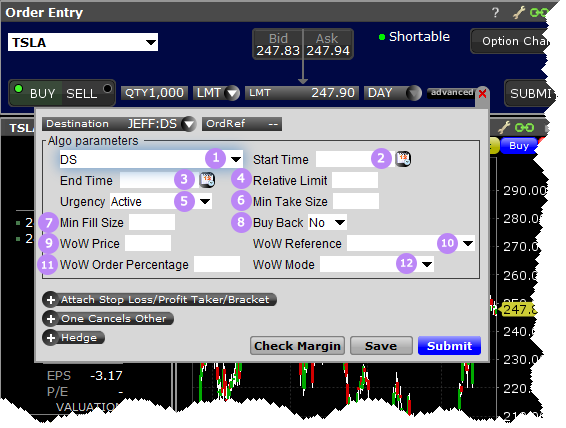Click Check Margin button
This screenshot has height=428, width=566.
pos(297,346)
